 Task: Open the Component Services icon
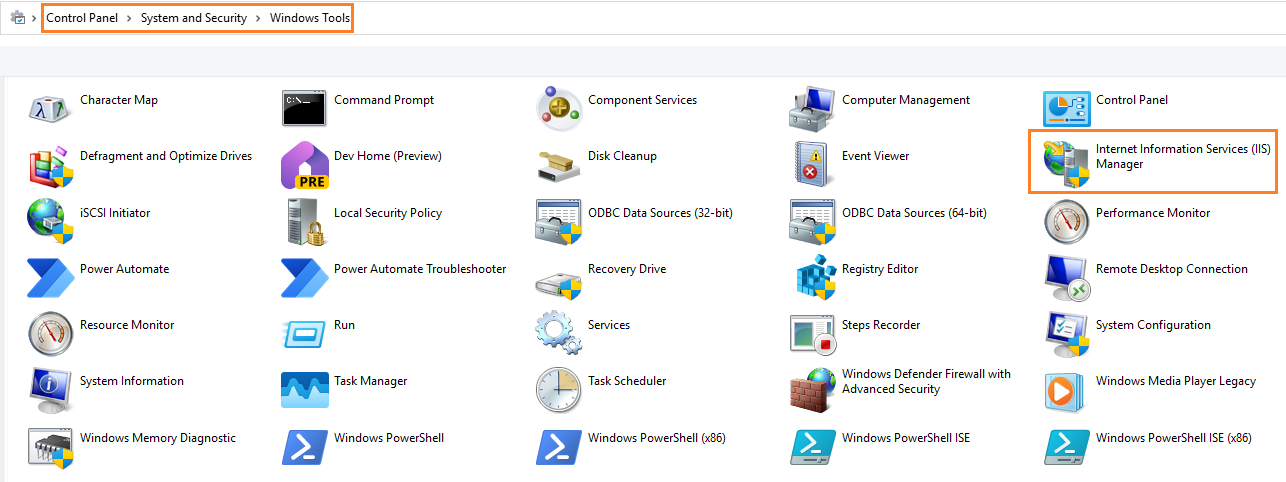[x=559, y=107]
